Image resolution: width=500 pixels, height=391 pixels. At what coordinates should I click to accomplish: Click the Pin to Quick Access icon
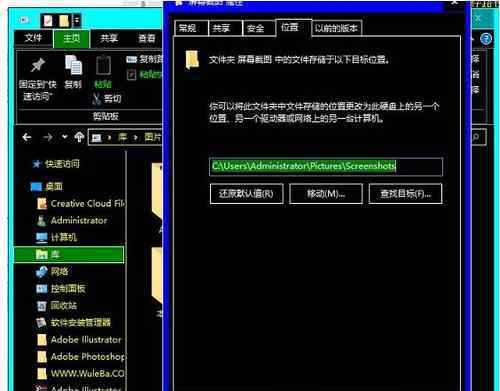38,65
